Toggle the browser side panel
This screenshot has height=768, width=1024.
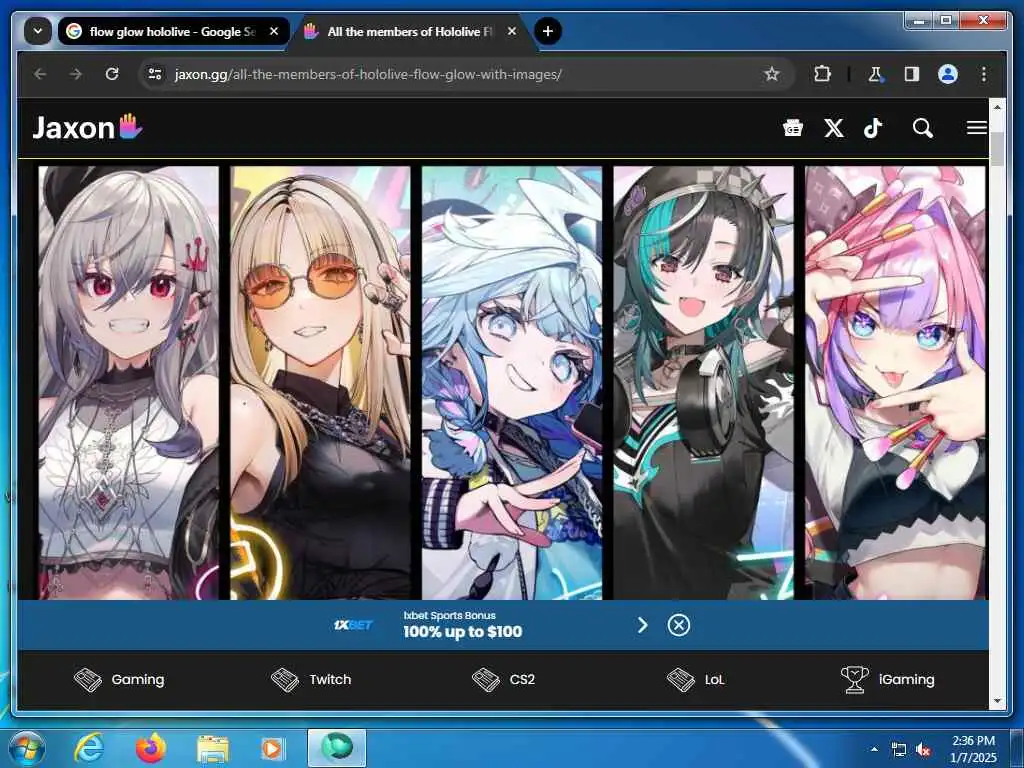tap(912, 74)
